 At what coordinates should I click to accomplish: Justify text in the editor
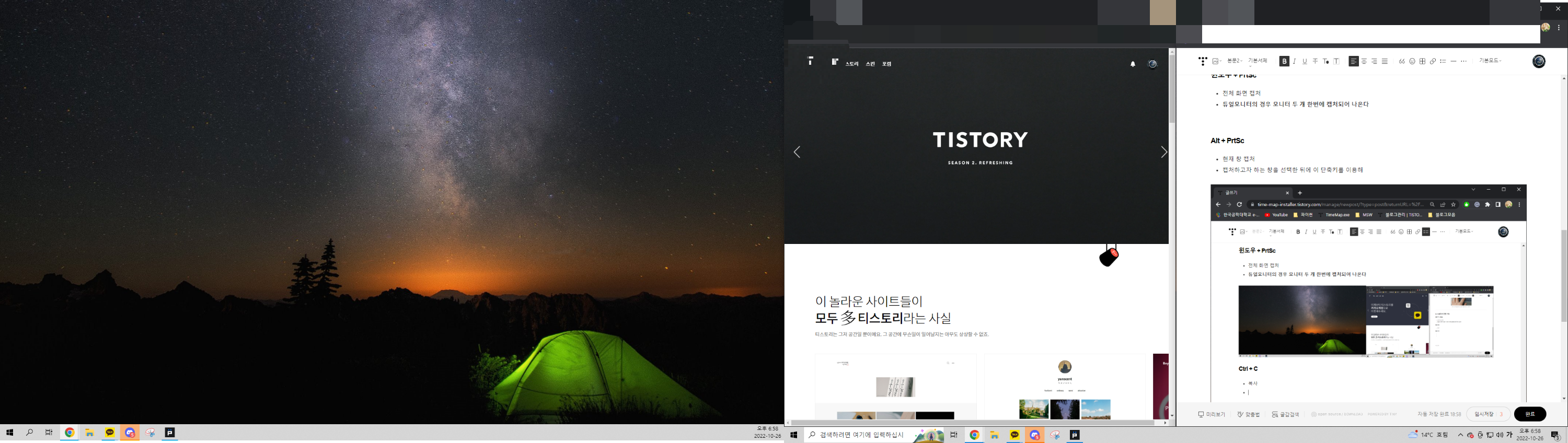click(1385, 61)
